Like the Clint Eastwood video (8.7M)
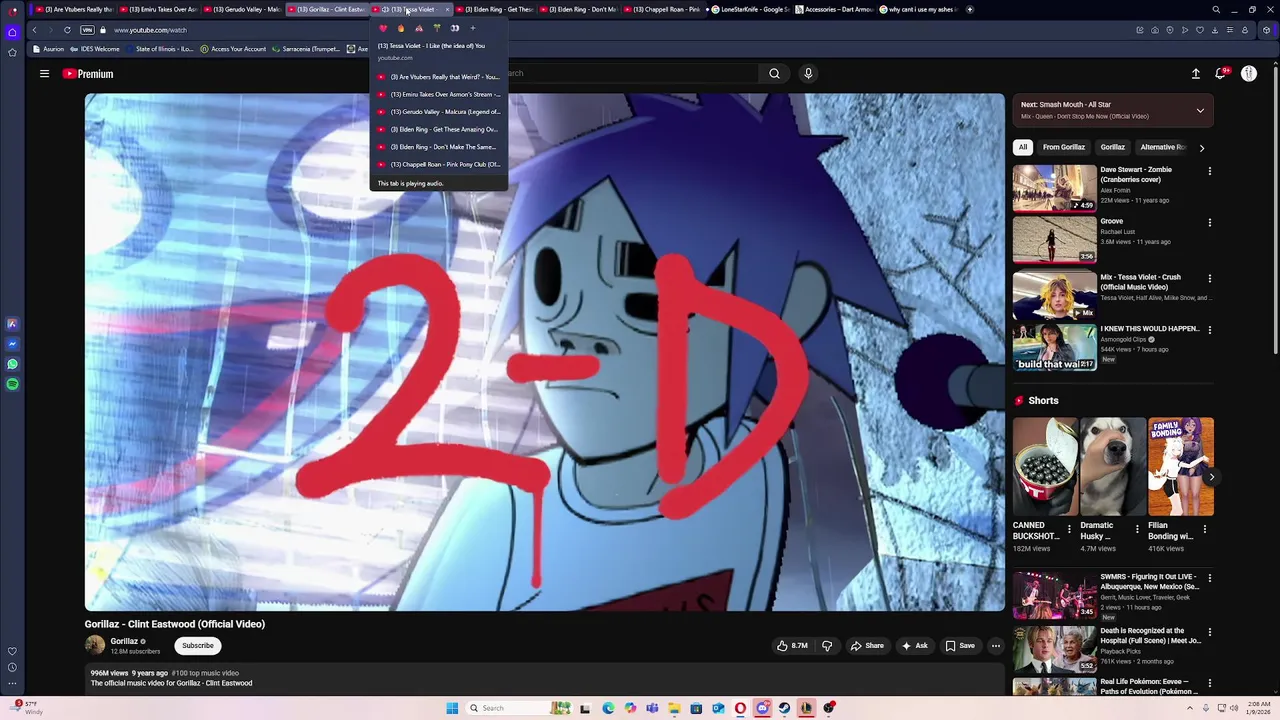 coord(793,646)
